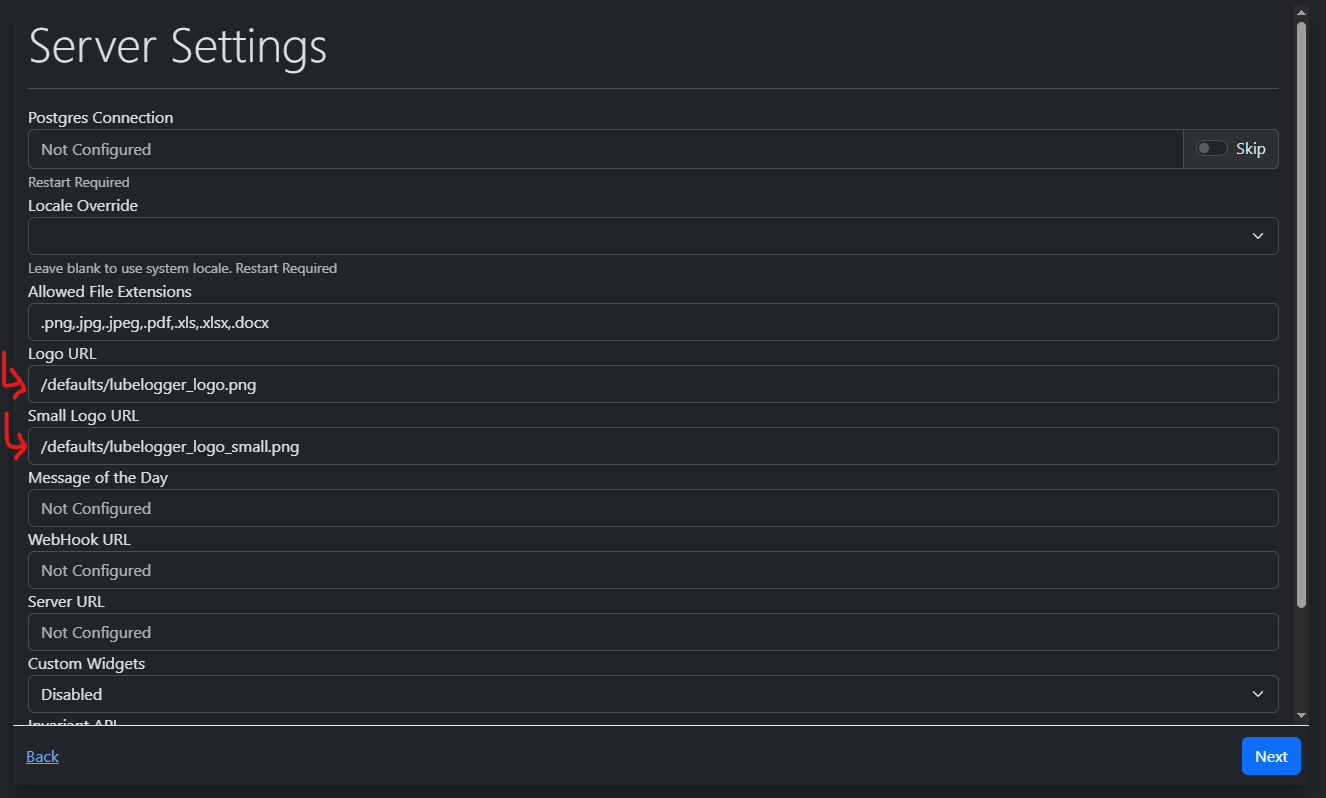Click the Logo URL text field
The width and height of the screenshot is (1326, 798).
[652, 384]
